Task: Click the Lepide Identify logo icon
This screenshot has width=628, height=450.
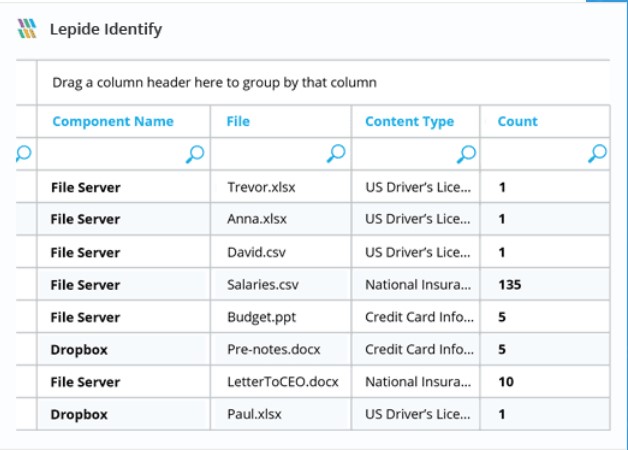Action: [x=27, y=29]
